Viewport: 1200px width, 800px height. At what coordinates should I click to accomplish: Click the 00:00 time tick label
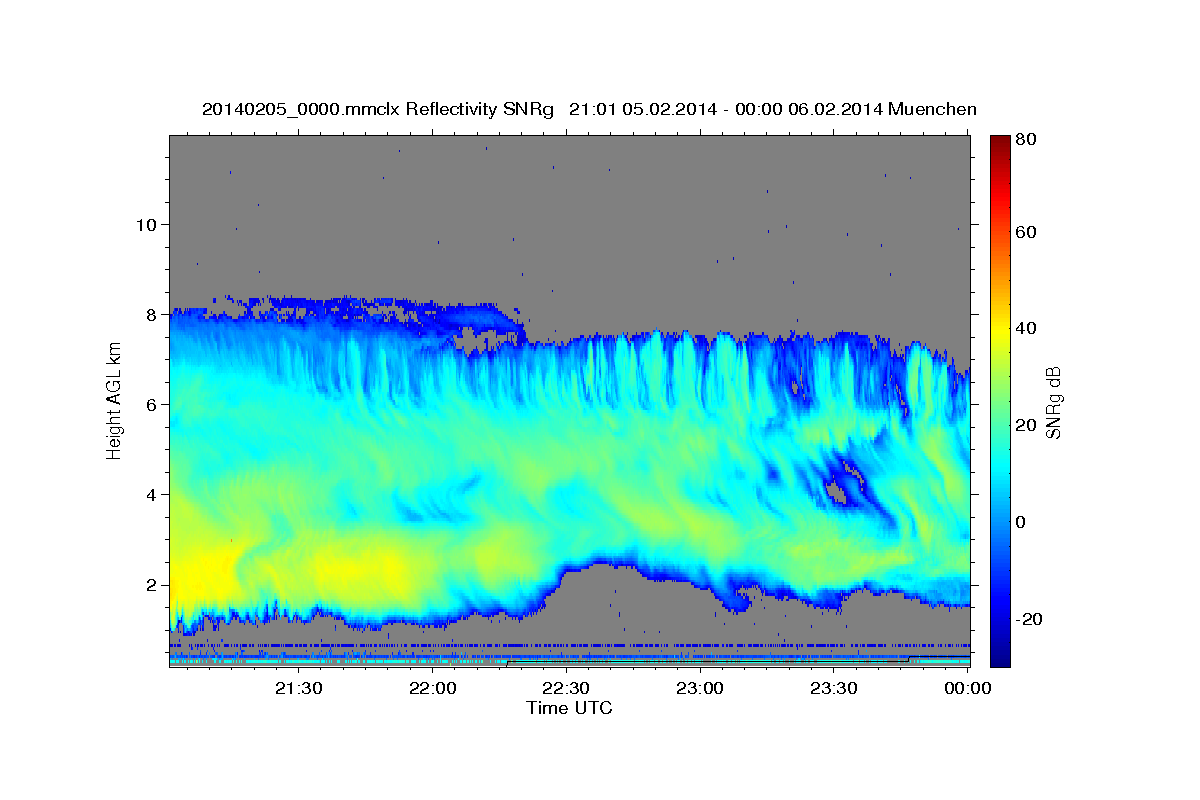pyautogui.click(x=968, y=689)
